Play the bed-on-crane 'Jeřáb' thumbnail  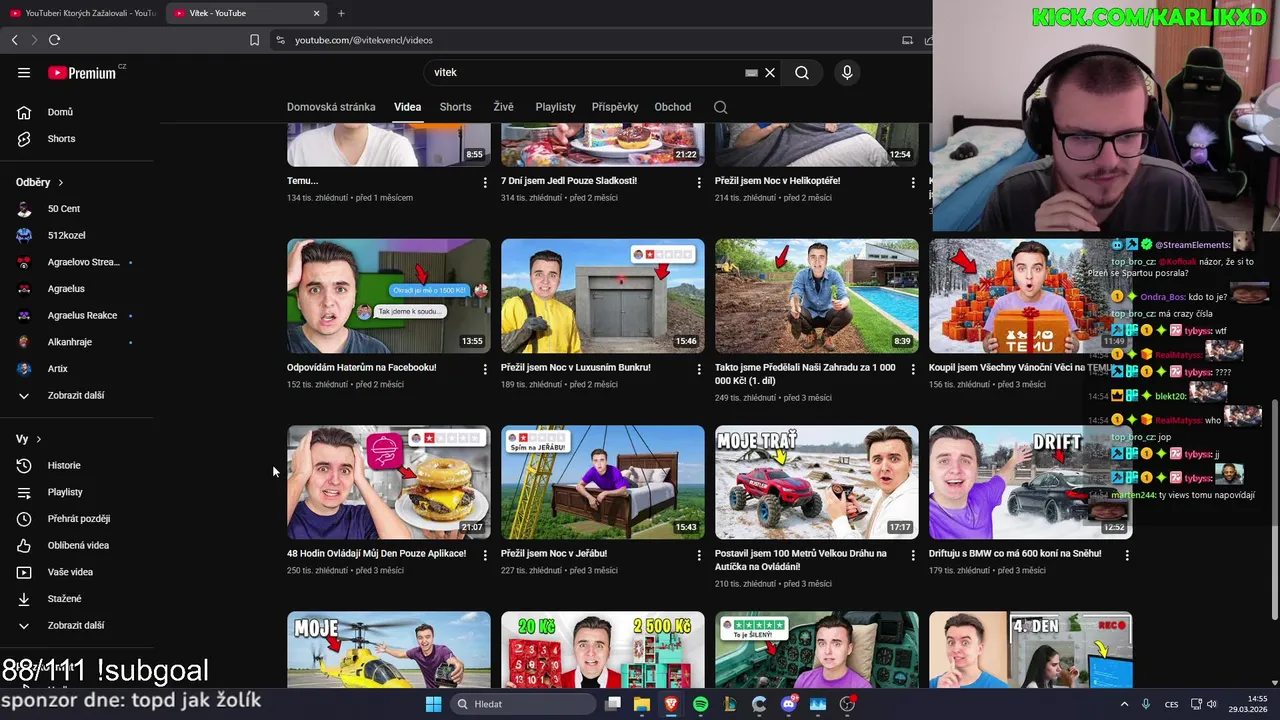point(602,482)
